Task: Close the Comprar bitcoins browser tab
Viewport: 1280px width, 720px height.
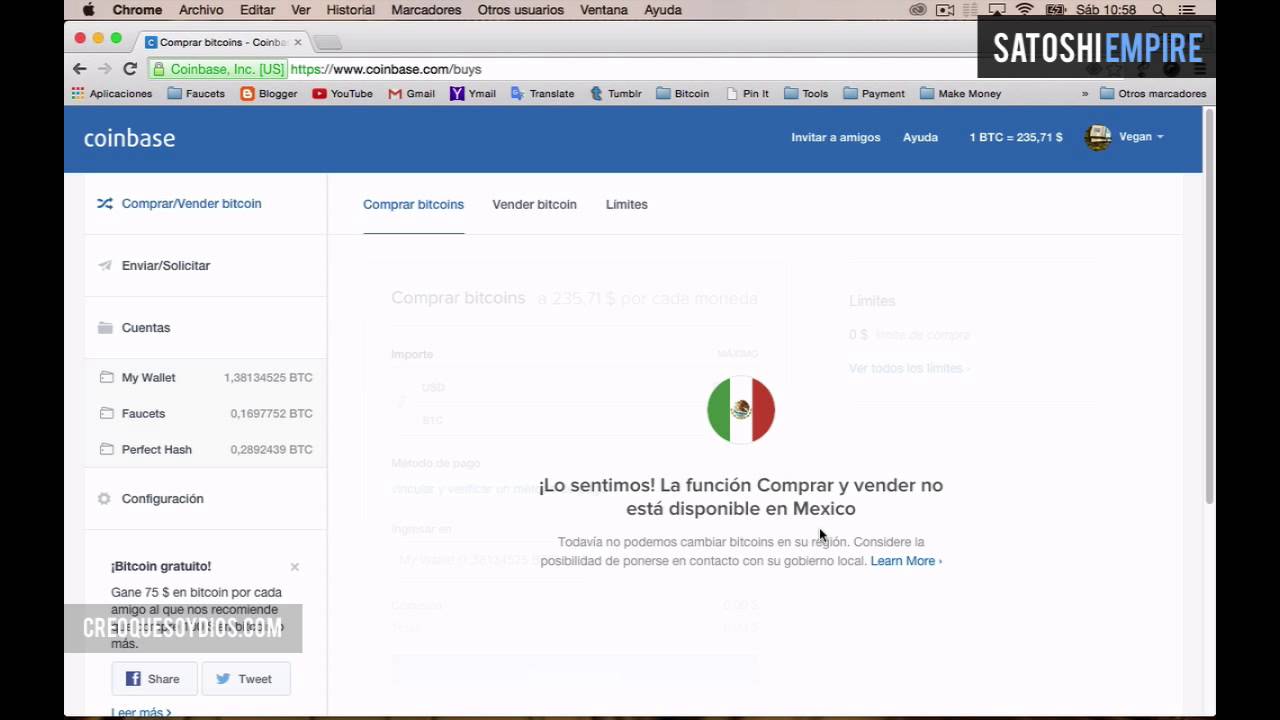Action: click(x=297, y=43)
